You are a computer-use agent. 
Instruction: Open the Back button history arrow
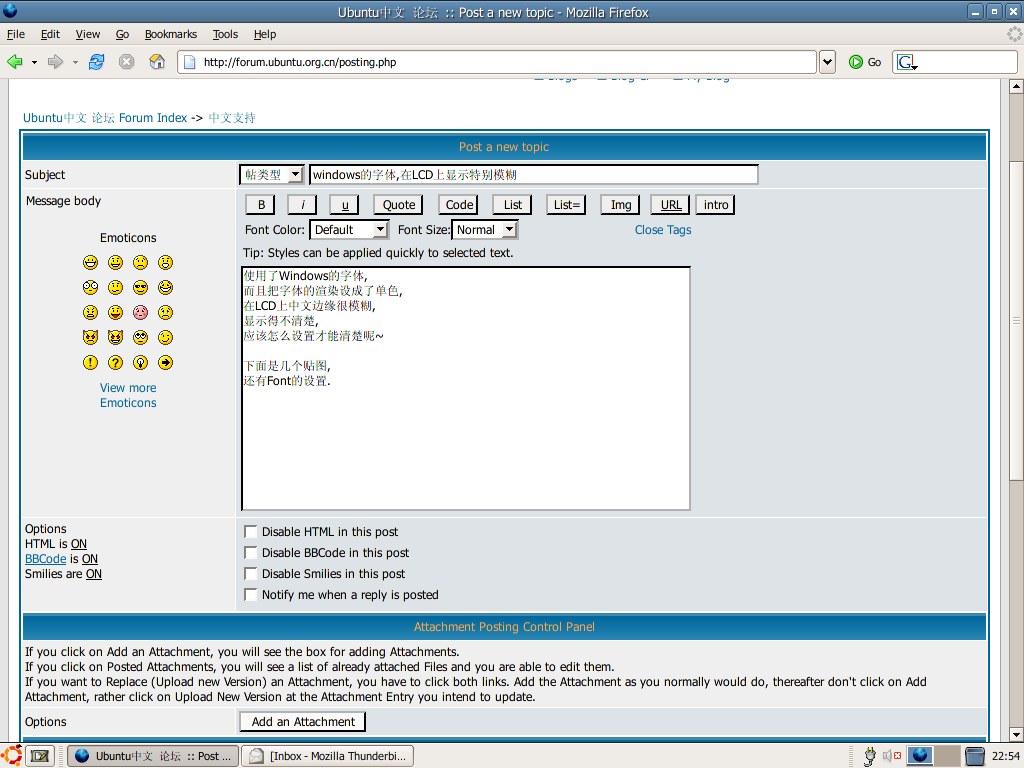[34, 63]
